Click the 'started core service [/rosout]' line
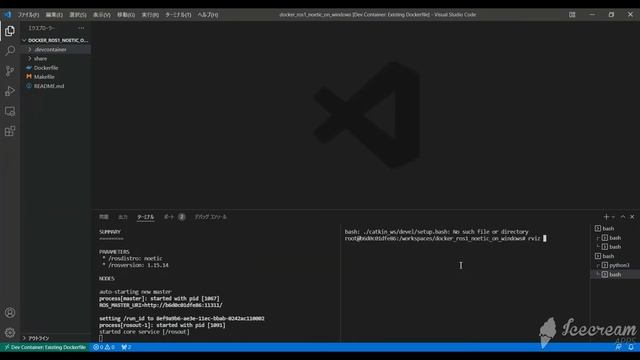The width and height of the screenshot is (640, 360). click(x=144, y=332)
